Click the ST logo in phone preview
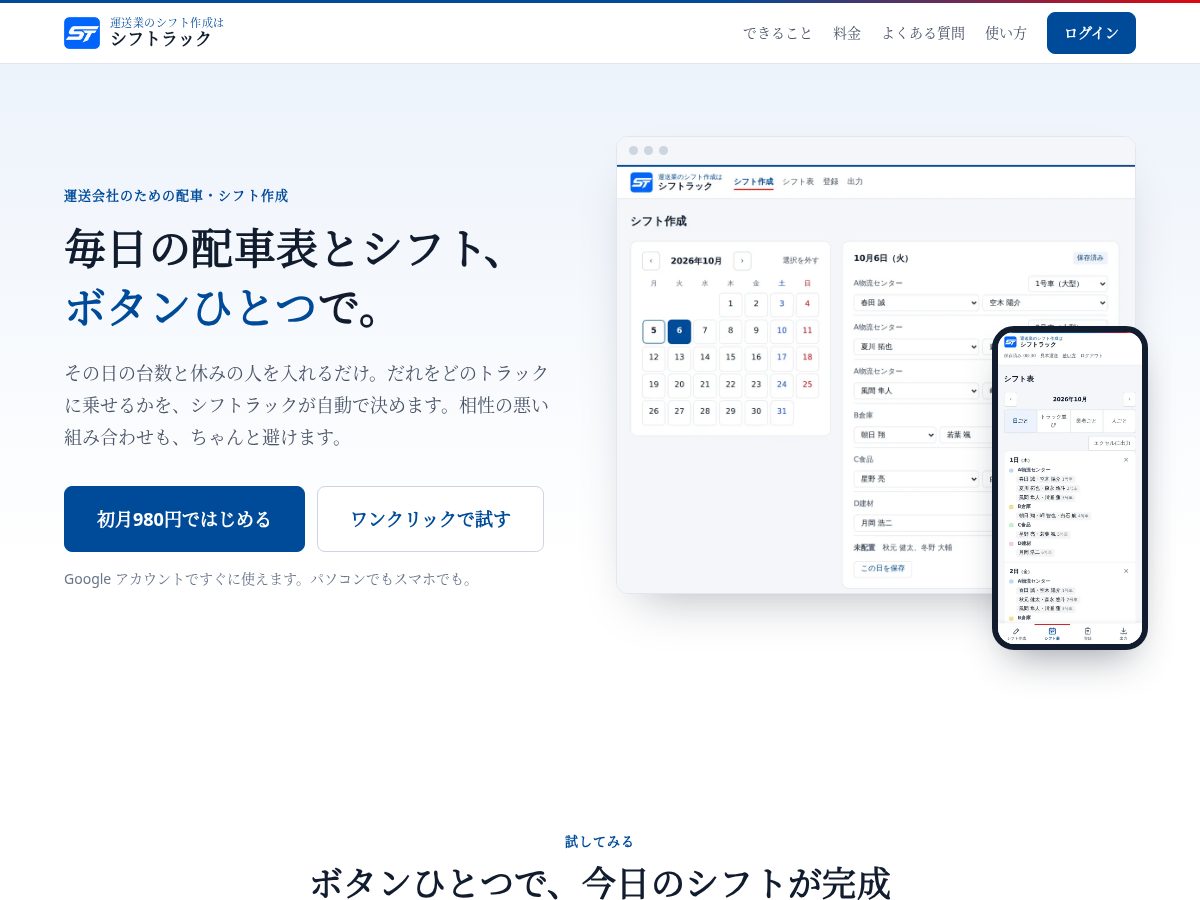The height and width of the screenshot is (900, 1200). pos(1010,342)
